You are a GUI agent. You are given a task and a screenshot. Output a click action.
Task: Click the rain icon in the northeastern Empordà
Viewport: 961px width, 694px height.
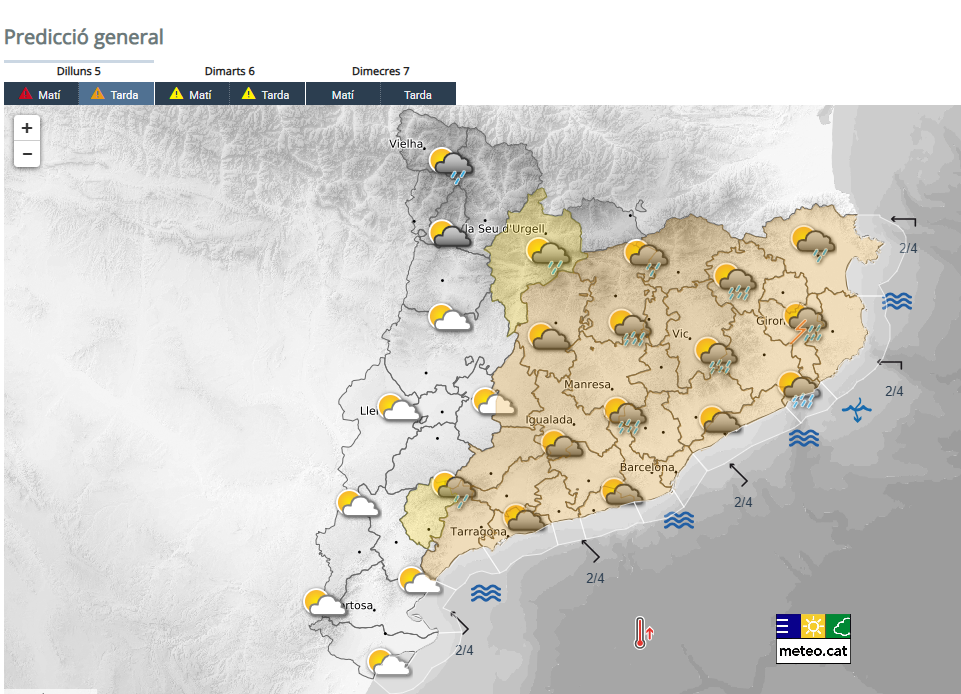pos(812,244)
